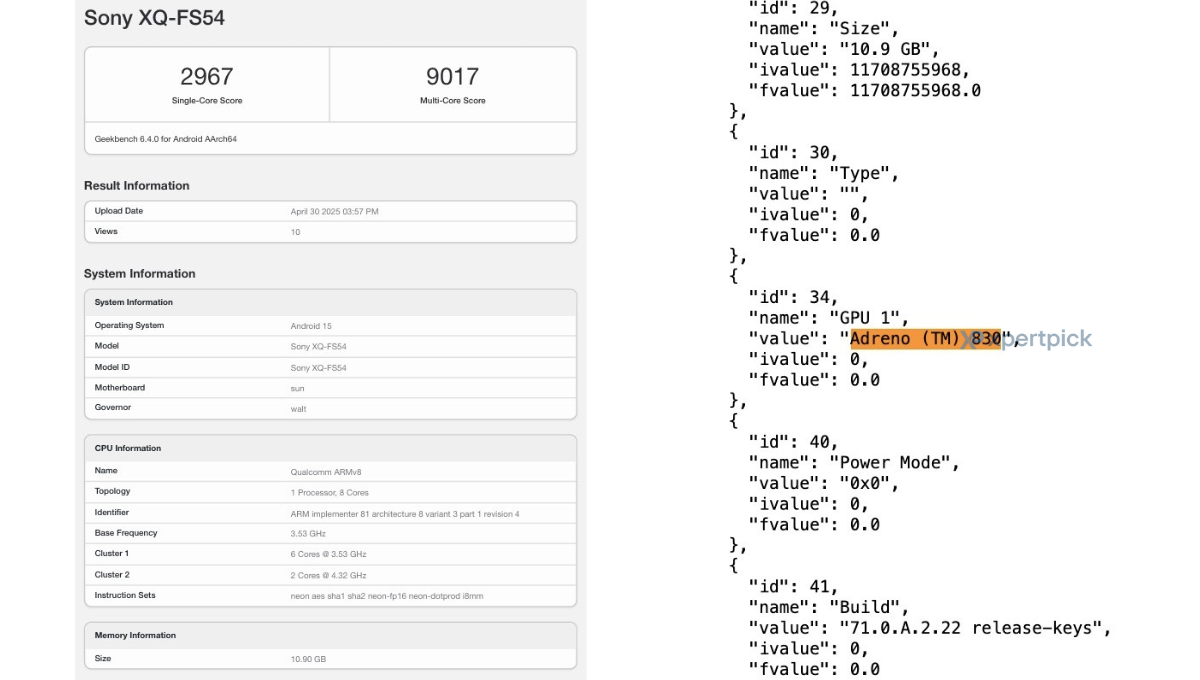Click the Memory Information size 10.90 GB
The width and height of the screenshot is (1200, 680).
click(x=308, y=659)
